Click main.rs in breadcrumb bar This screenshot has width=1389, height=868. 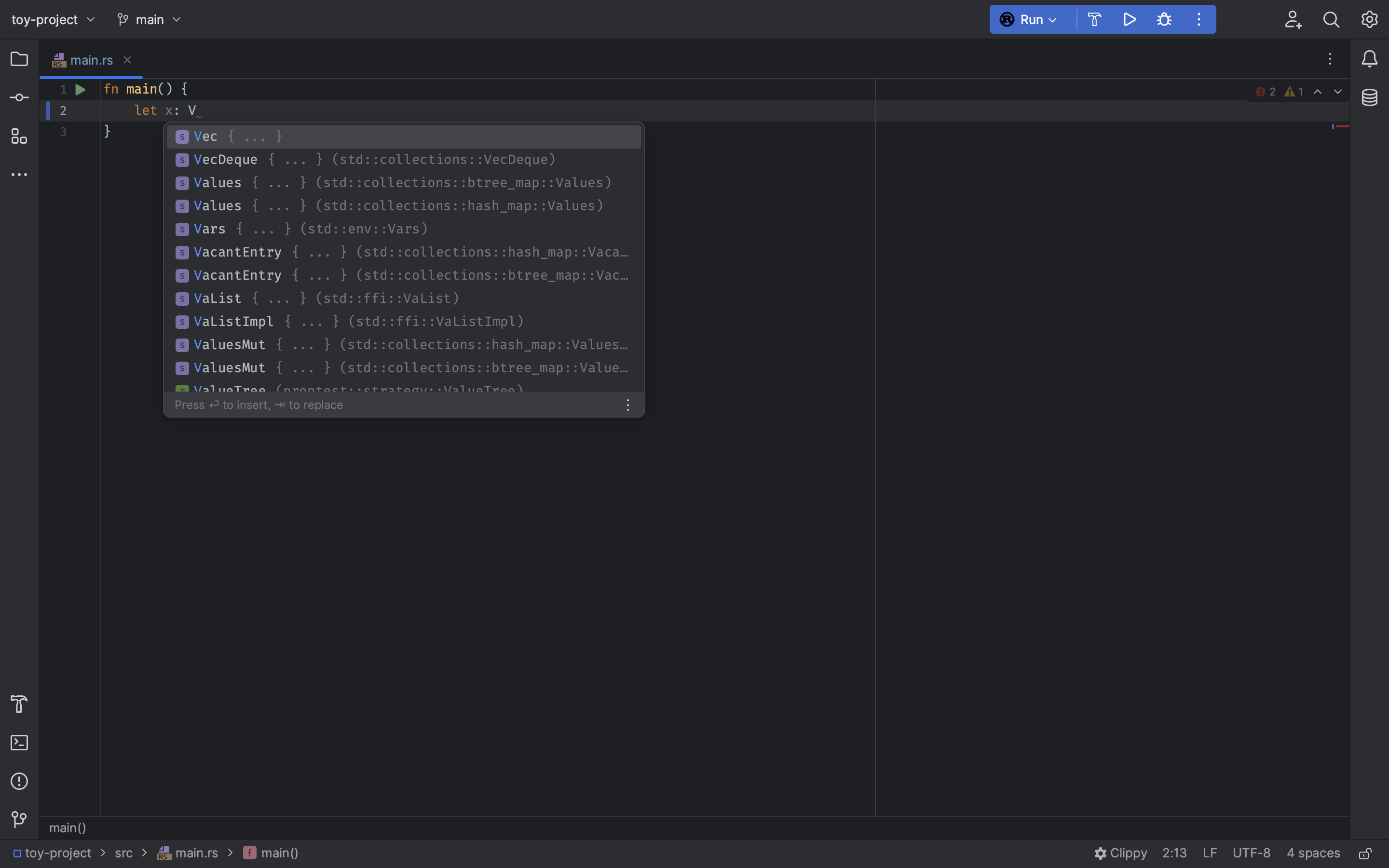coord(188,853)
